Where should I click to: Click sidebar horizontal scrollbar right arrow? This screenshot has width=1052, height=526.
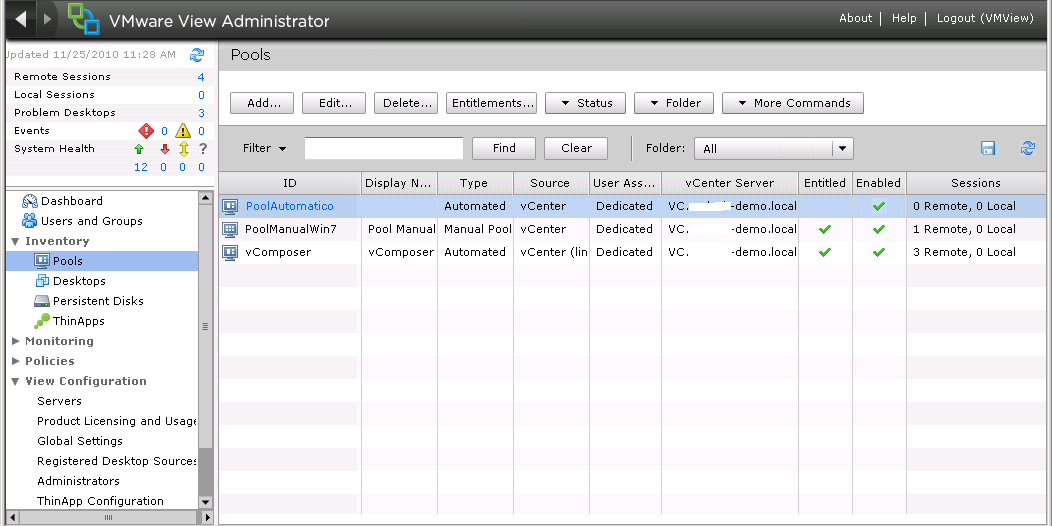point(207,517)
